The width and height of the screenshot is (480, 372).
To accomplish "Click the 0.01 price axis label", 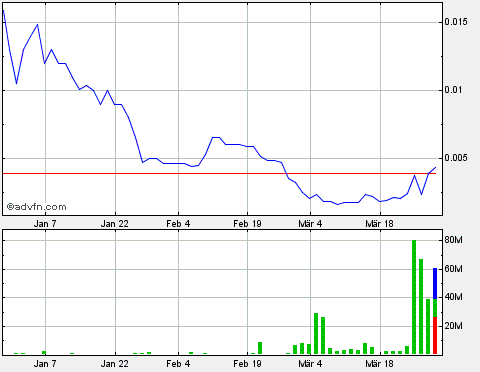I will pyautogui.click(x=453, y=90).
